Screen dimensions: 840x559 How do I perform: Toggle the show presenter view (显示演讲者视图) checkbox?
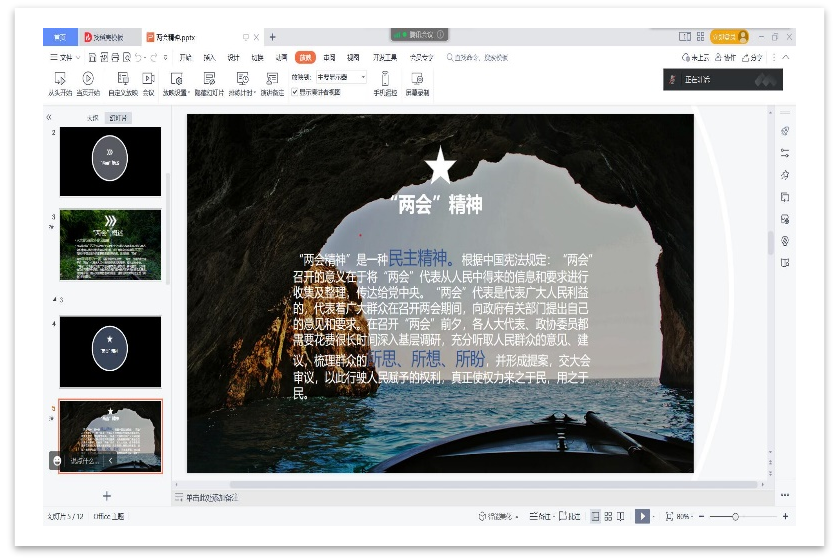295,92
